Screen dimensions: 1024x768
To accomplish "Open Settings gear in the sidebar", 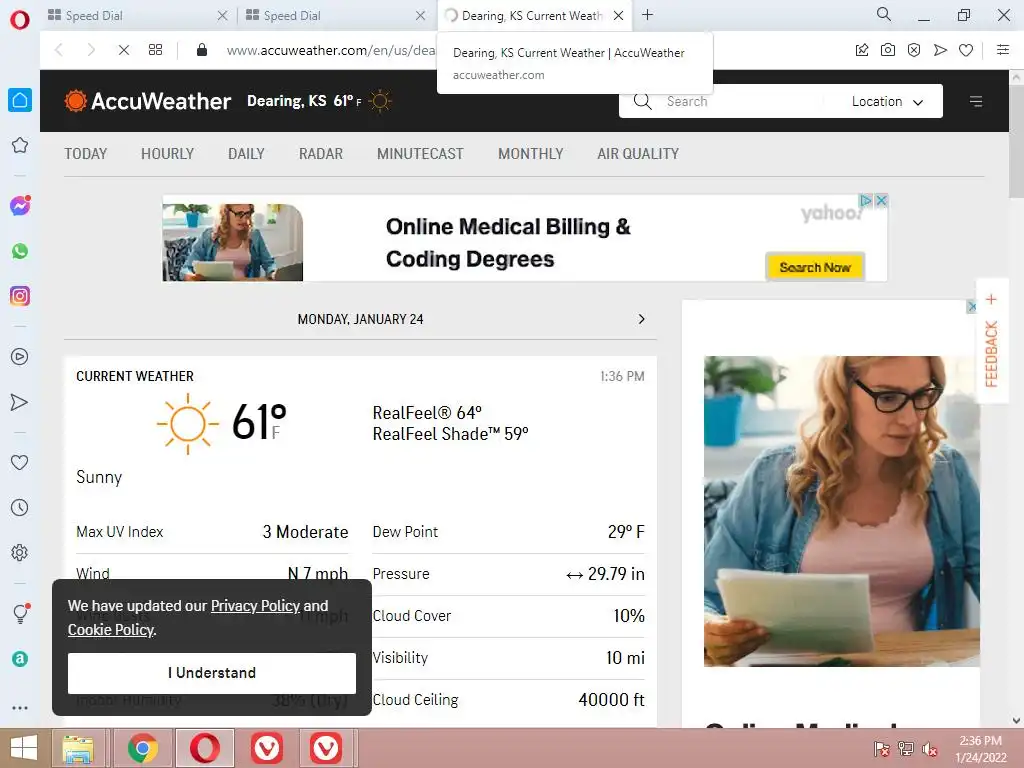I will (x=20, y=552).
